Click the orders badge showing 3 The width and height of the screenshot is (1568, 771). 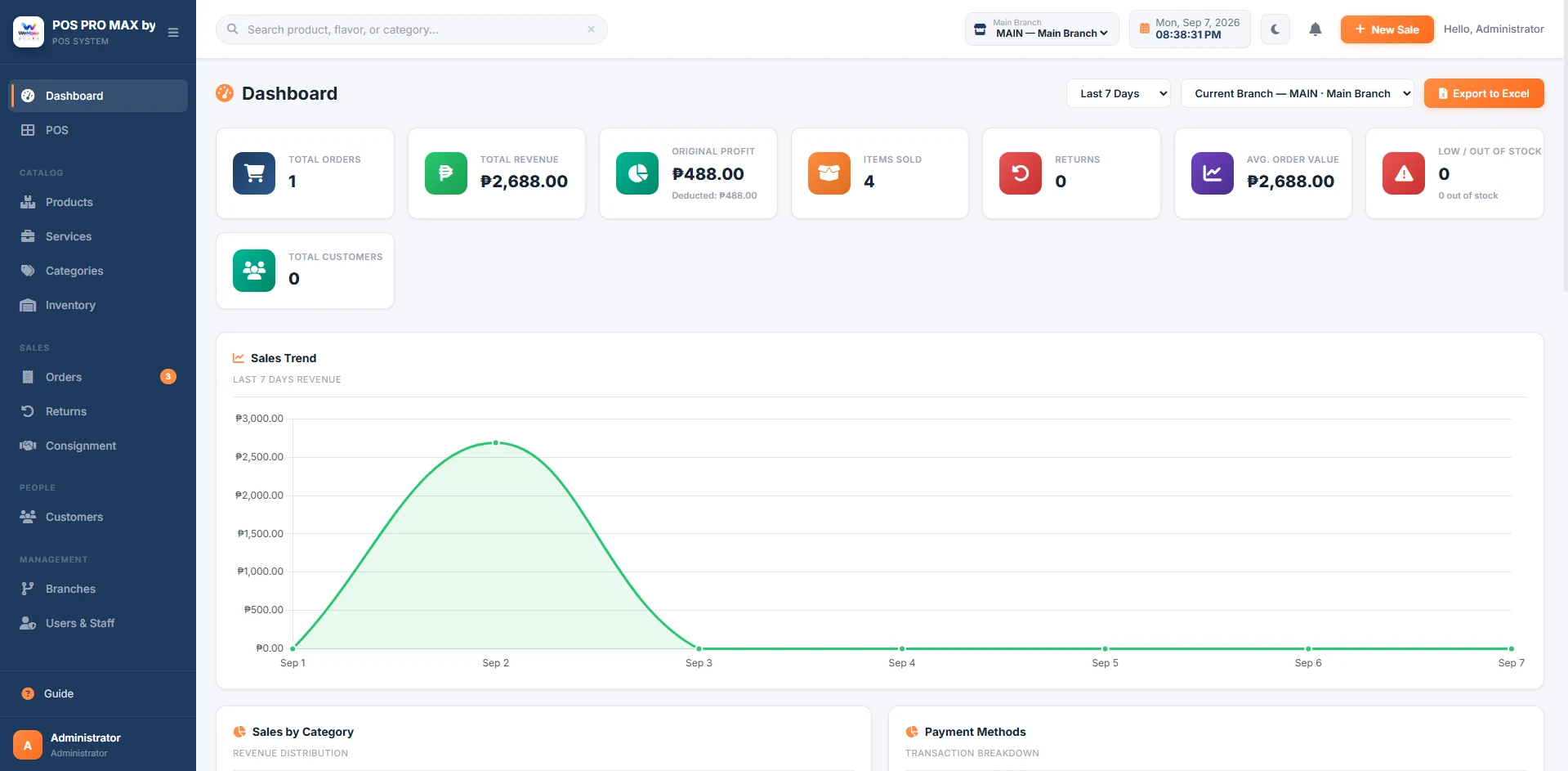(168, 377)
